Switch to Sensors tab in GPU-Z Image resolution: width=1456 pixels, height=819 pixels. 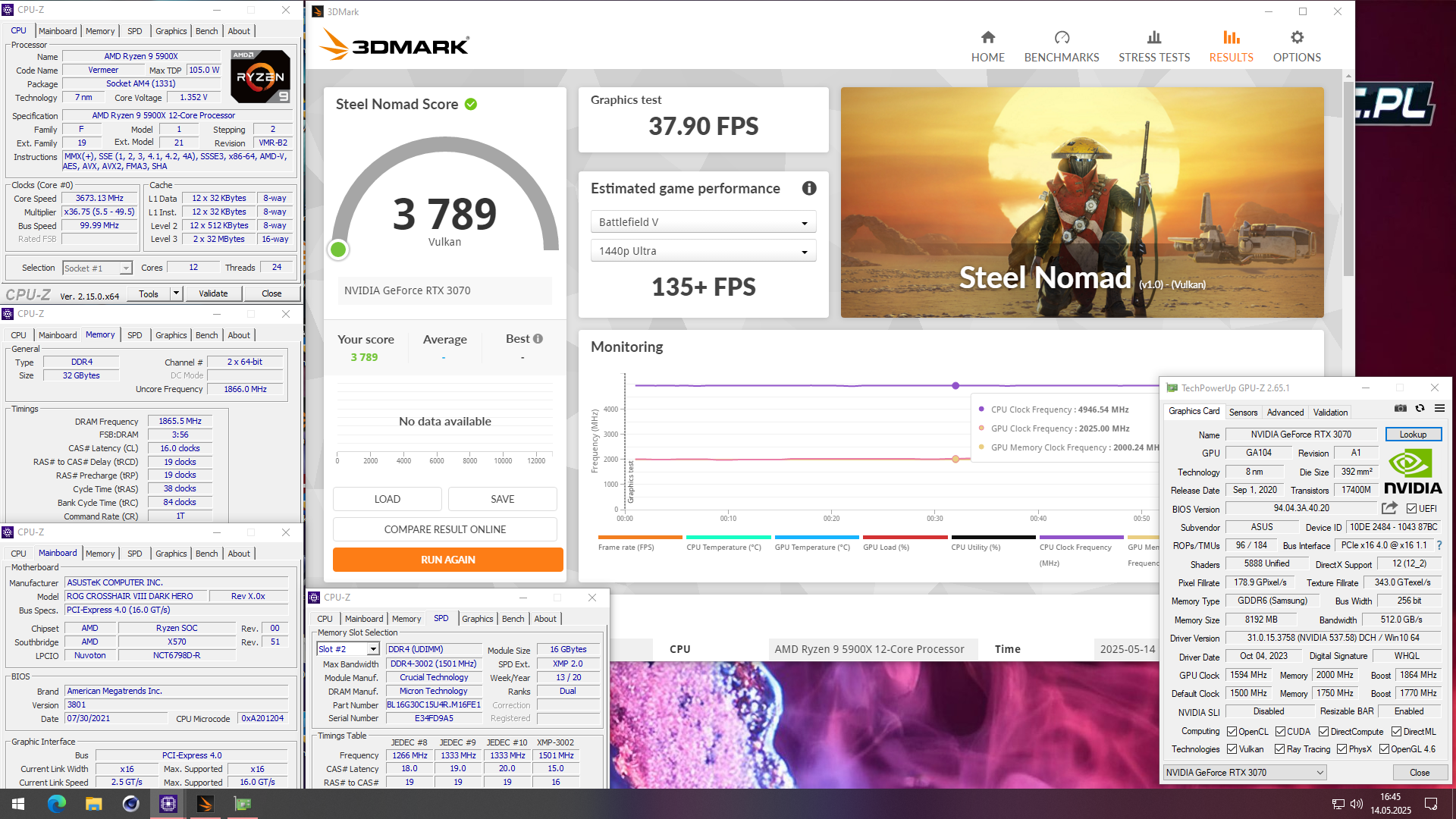[1243, 413]
